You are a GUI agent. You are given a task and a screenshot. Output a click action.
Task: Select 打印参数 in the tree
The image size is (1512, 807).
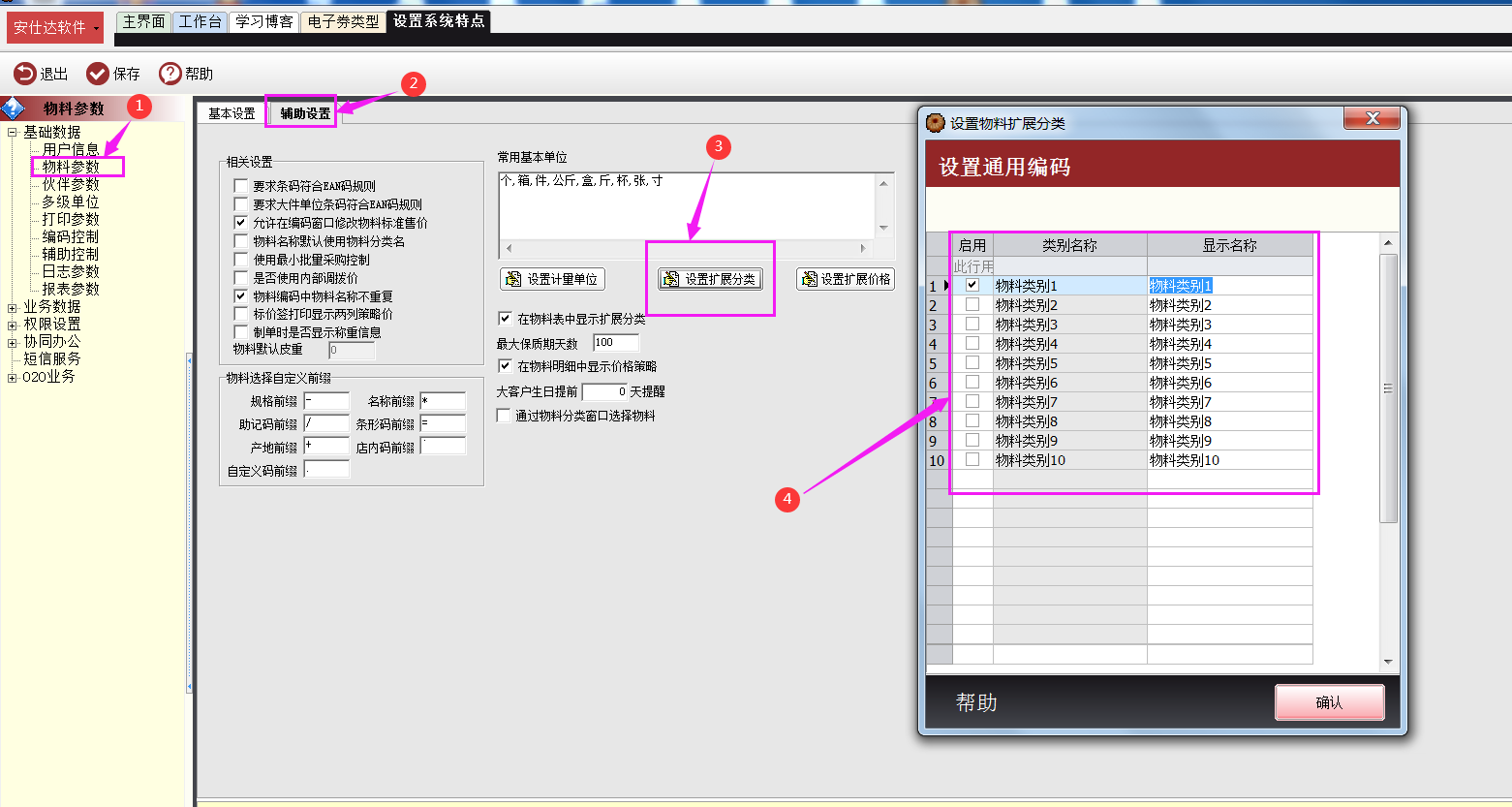[x=71, y=219]
